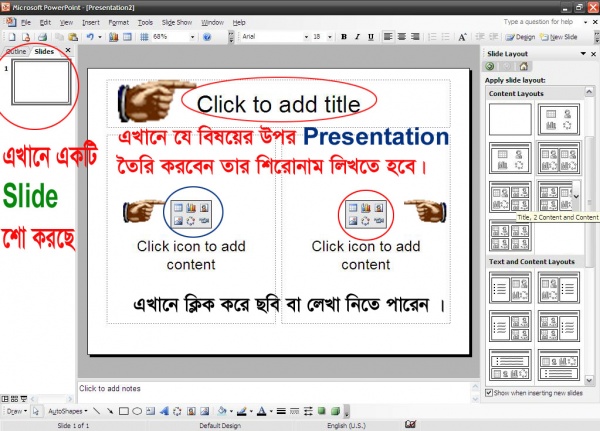The width and height of the screenshot is (600, 431).
Task: Click Insert Table icon in left placeholder
Action: [178, 207]
